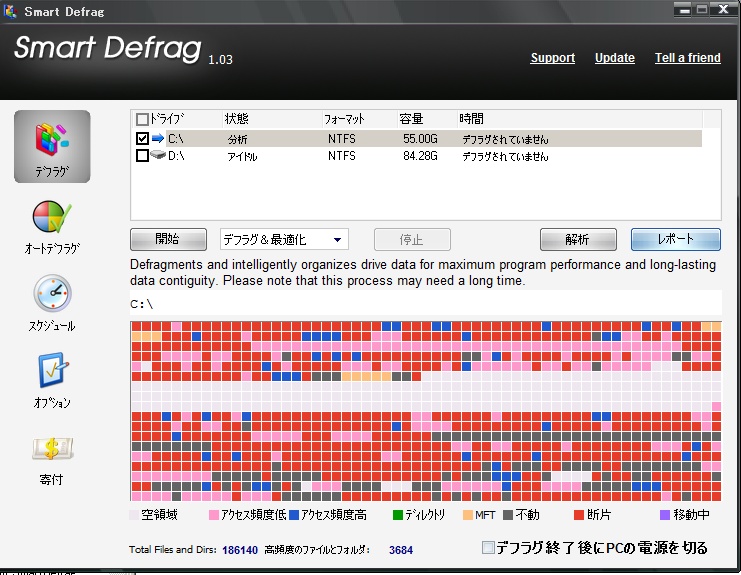Click the purple 移動中 legend swatch
741x575 pixels.
(x=665, y=515)
